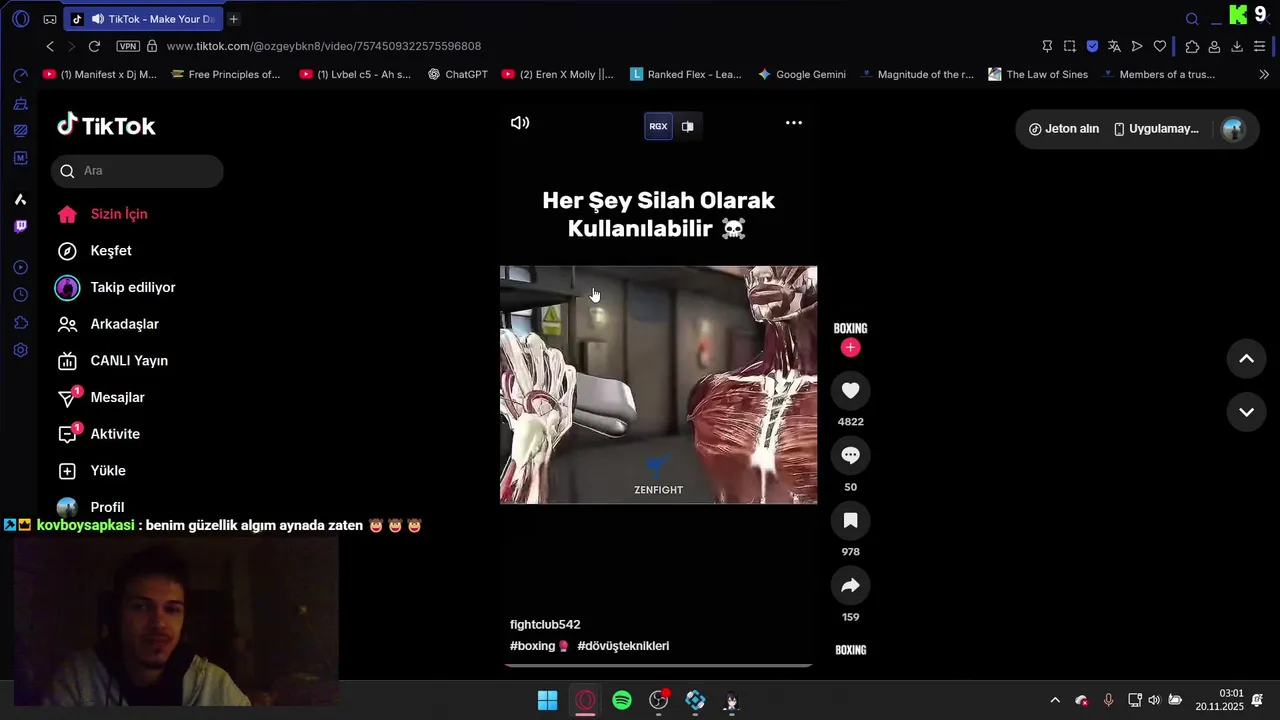
Task: Open the extensions cube icon in the toolbar
Action: click(1192, 46)
